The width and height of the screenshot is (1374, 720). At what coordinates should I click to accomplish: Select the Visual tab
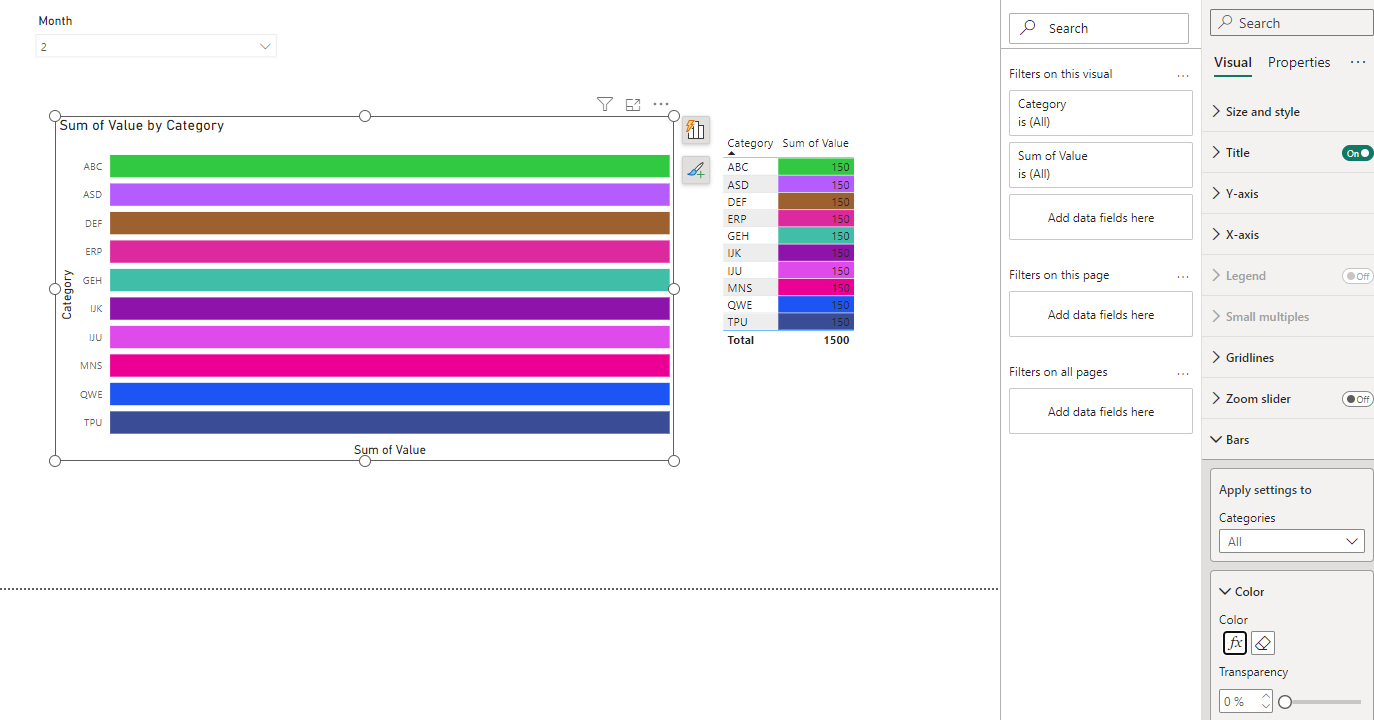(1232, 62)
